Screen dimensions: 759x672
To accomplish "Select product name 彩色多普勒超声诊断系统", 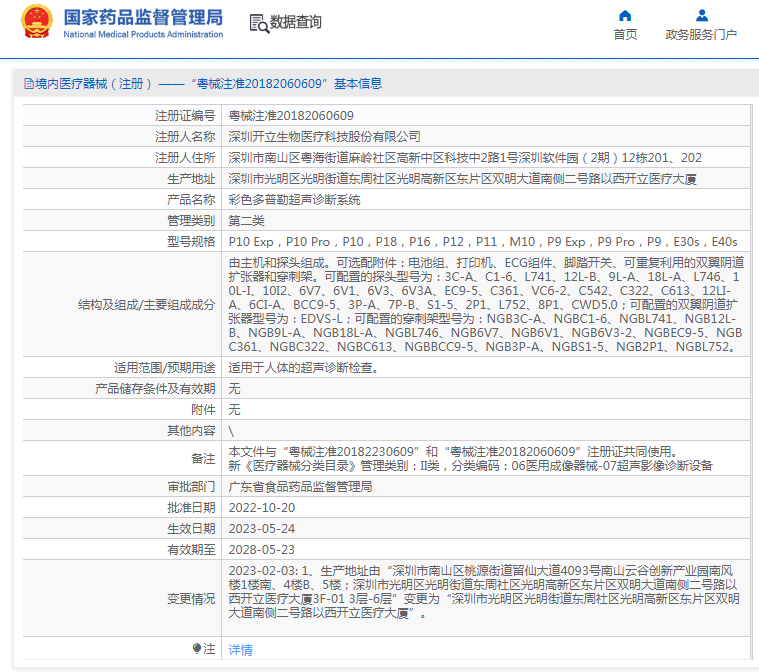I will (294, 199).
